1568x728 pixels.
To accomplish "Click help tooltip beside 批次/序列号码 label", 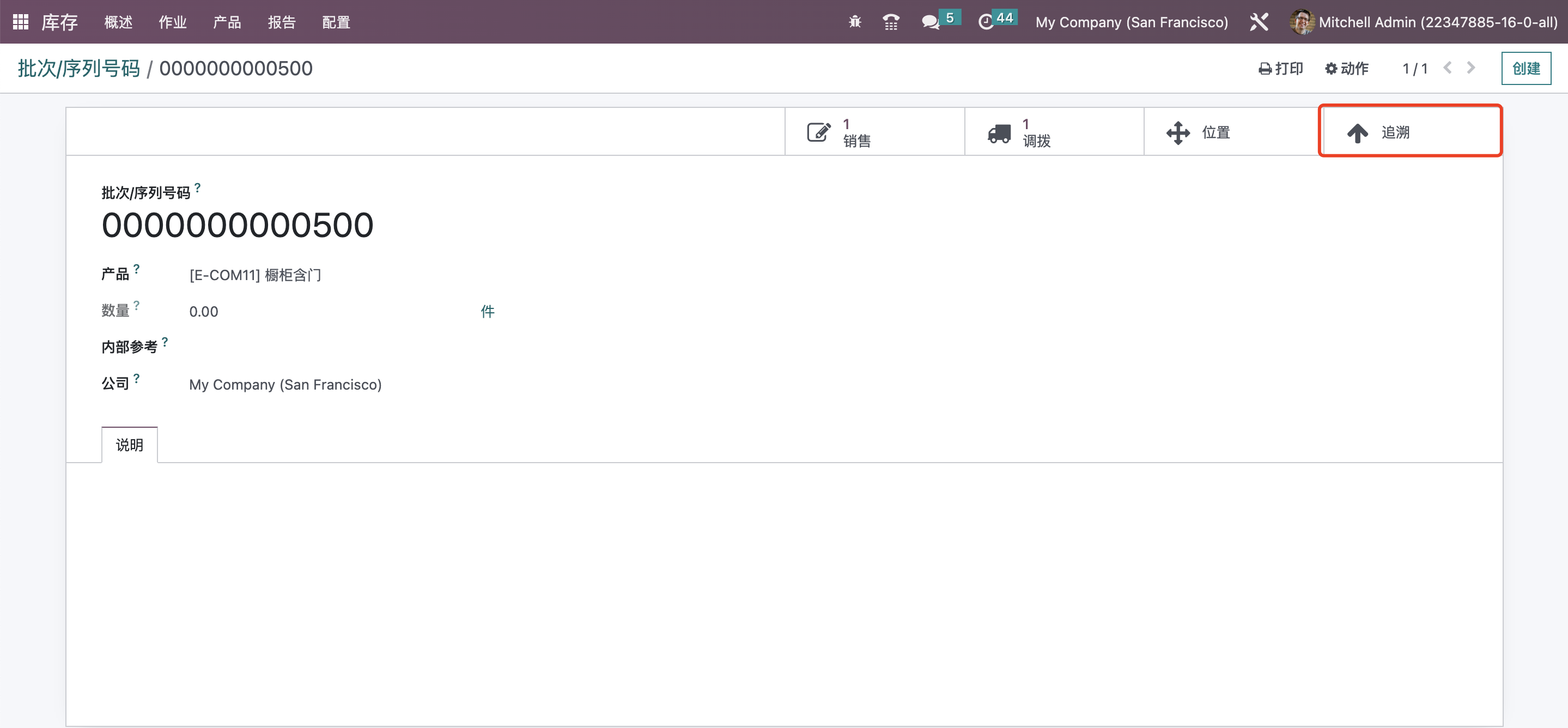I will (x=197, y=187).
